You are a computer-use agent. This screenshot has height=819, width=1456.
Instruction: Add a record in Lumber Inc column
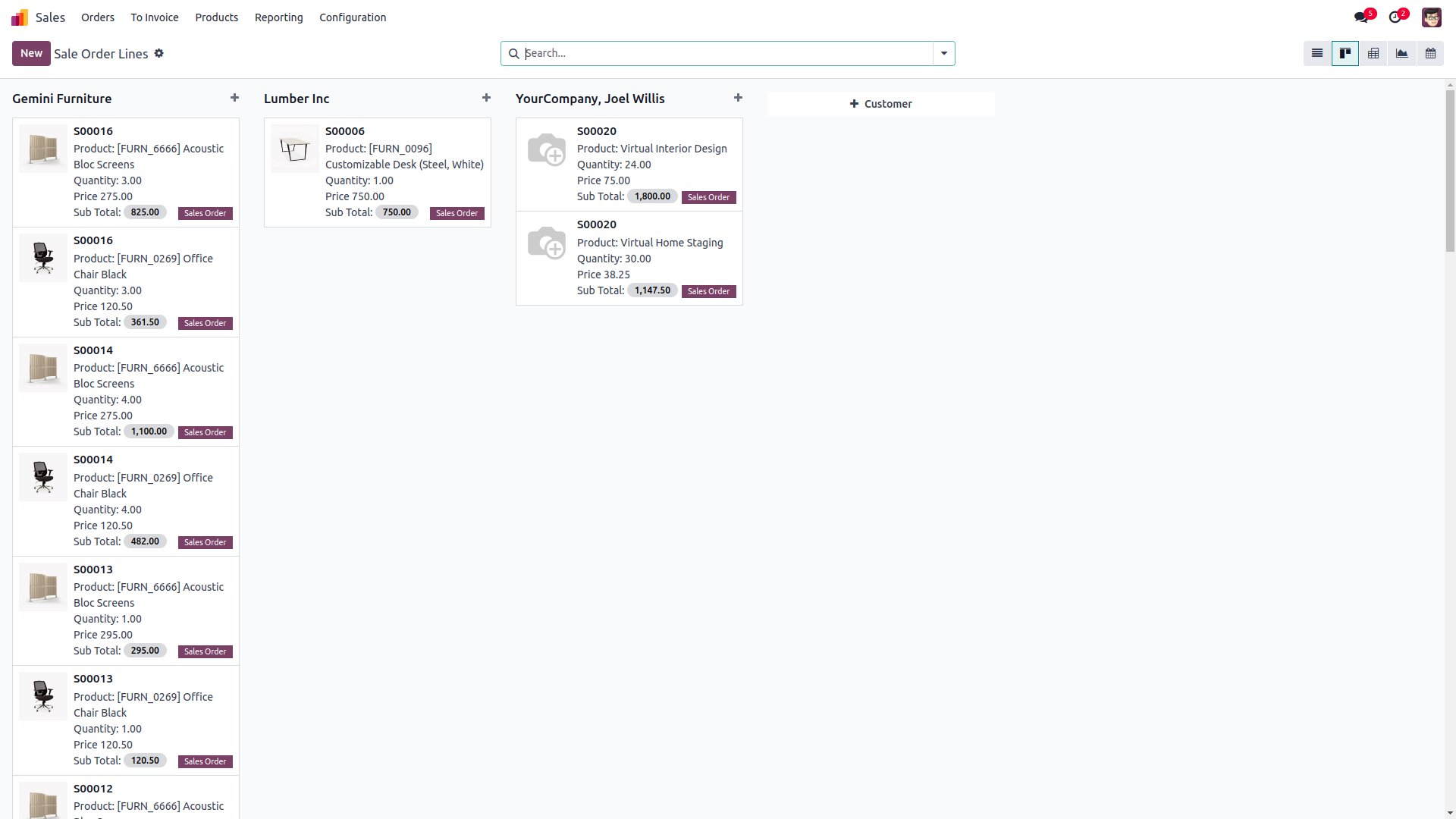point(486,98)
